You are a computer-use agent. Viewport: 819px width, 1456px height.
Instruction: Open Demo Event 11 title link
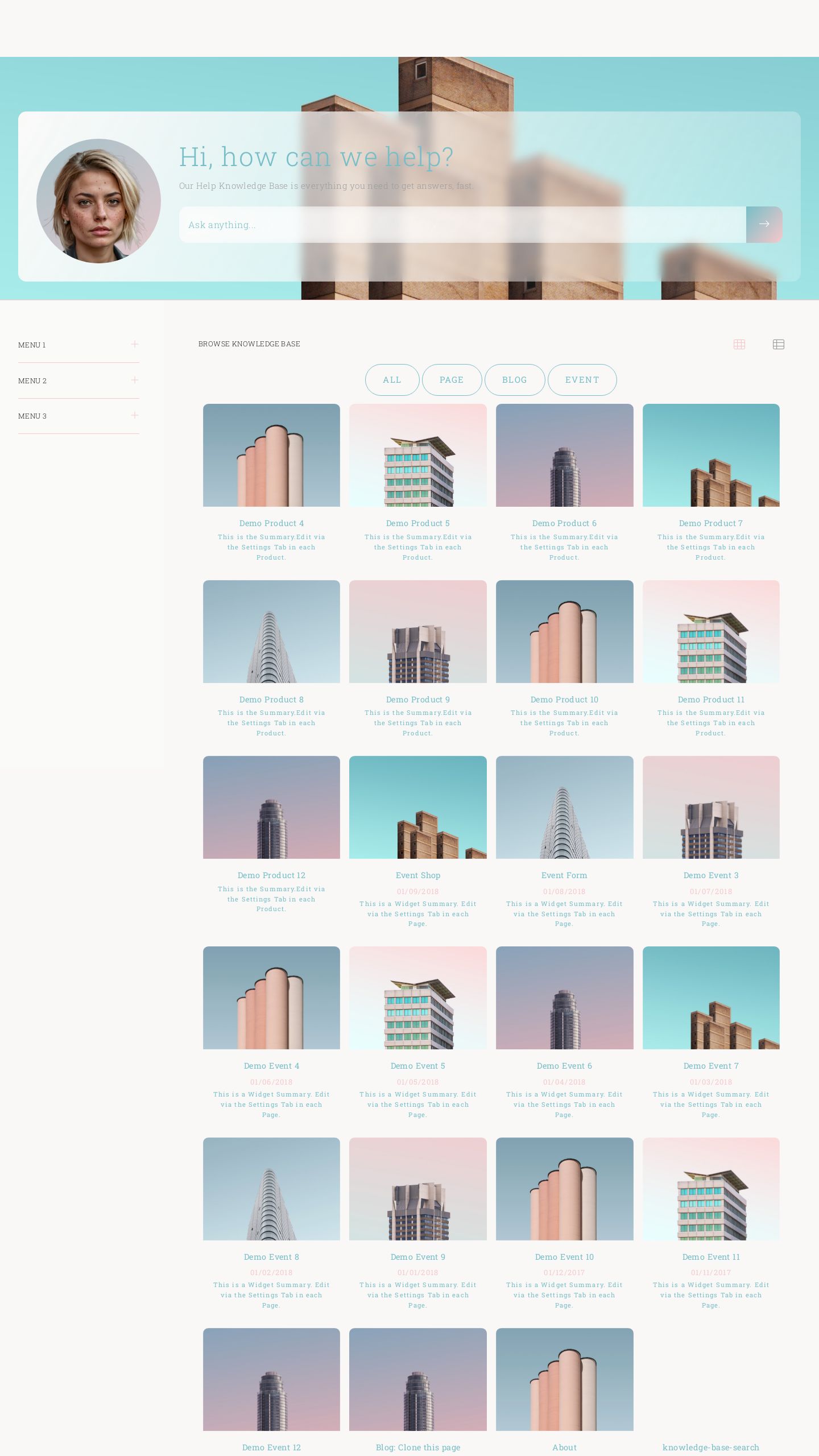point(711,1257)
